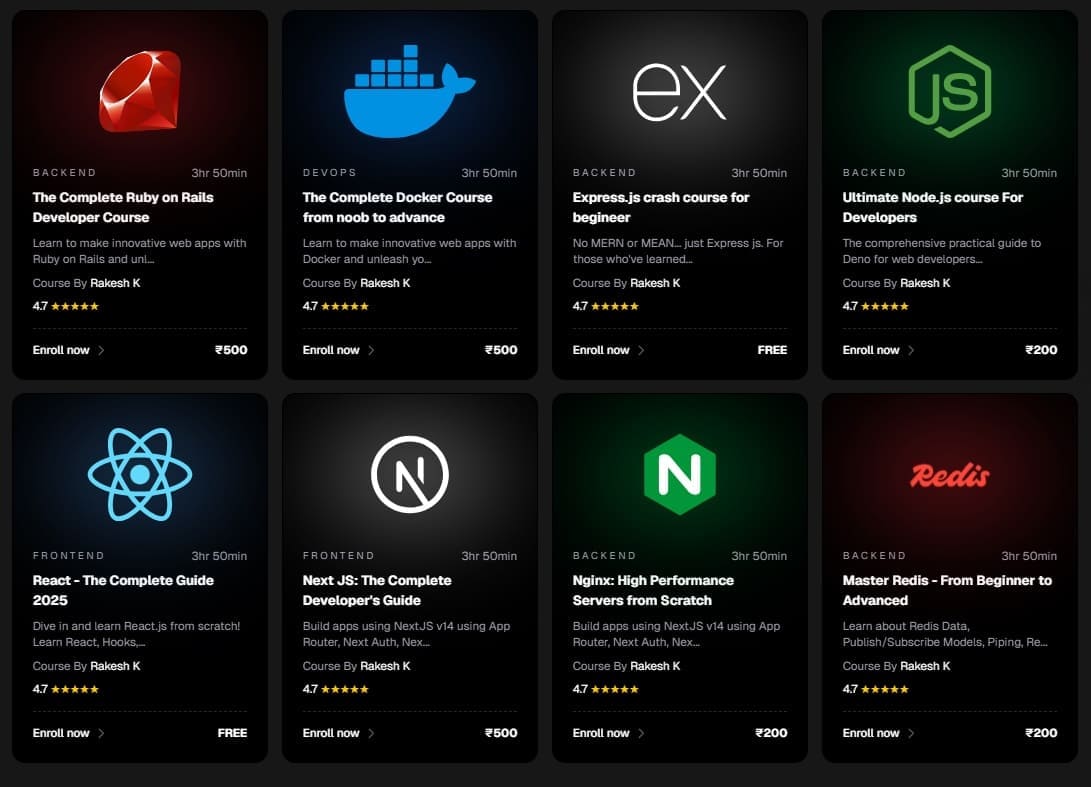Open the 'Next JS: The Complete Developer's Guide' title
The width and height of the screenshot is (1091, 787).
point(377,590)
